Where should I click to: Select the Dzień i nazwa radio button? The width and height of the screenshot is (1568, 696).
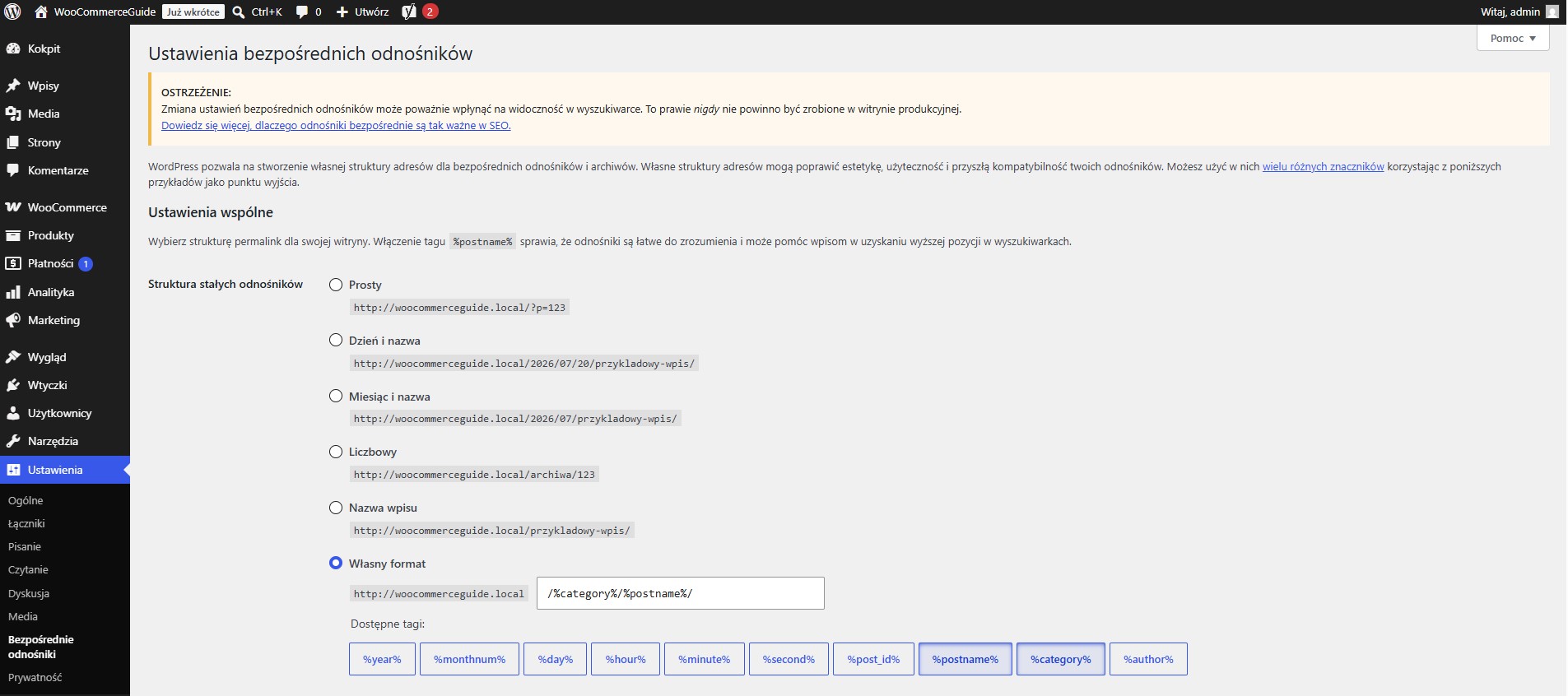click(336, 340)
